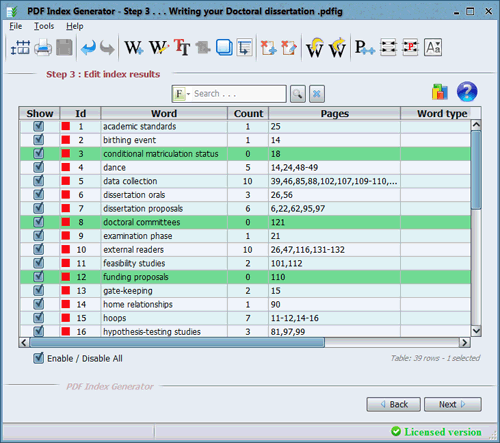Toggle the Enable / Disable All checkbox
This screenshot has width=500, height=443.
tap(38, 358)
